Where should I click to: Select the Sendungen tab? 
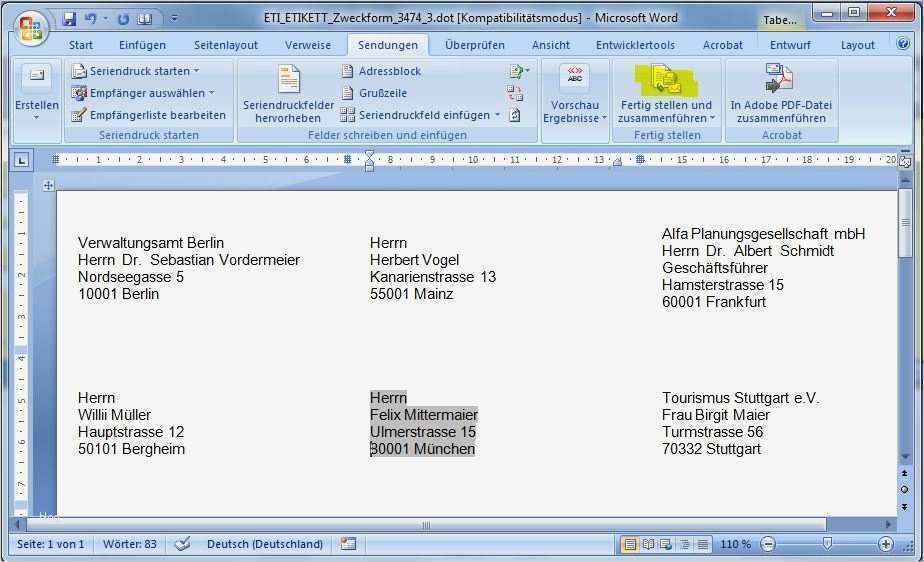coord(387,45)
